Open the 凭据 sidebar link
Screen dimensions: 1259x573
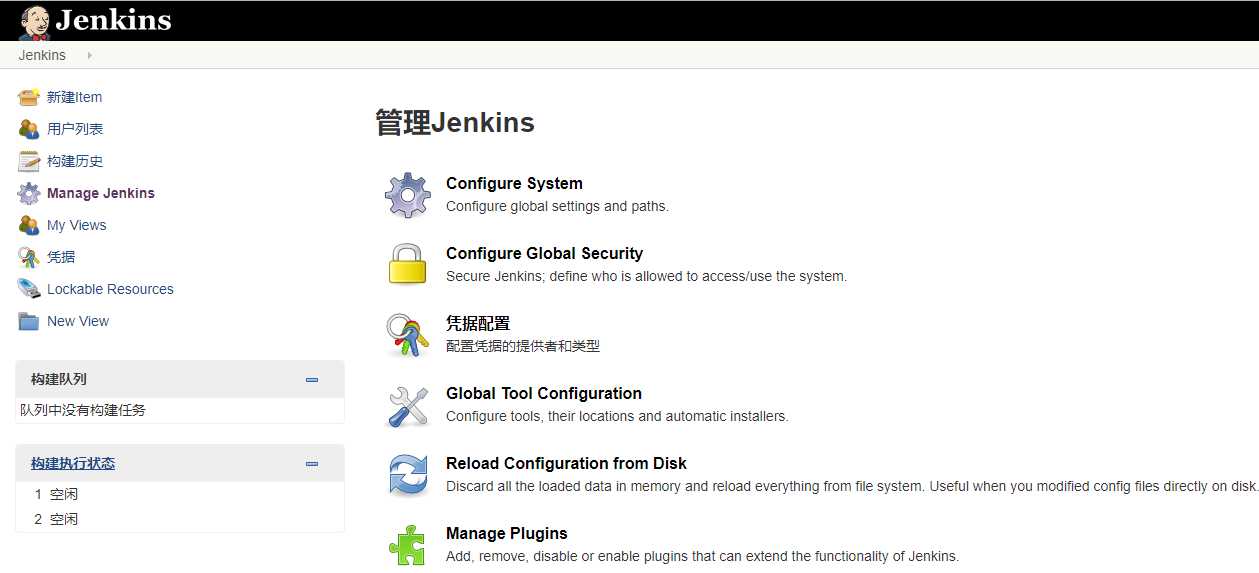(61, 257)
